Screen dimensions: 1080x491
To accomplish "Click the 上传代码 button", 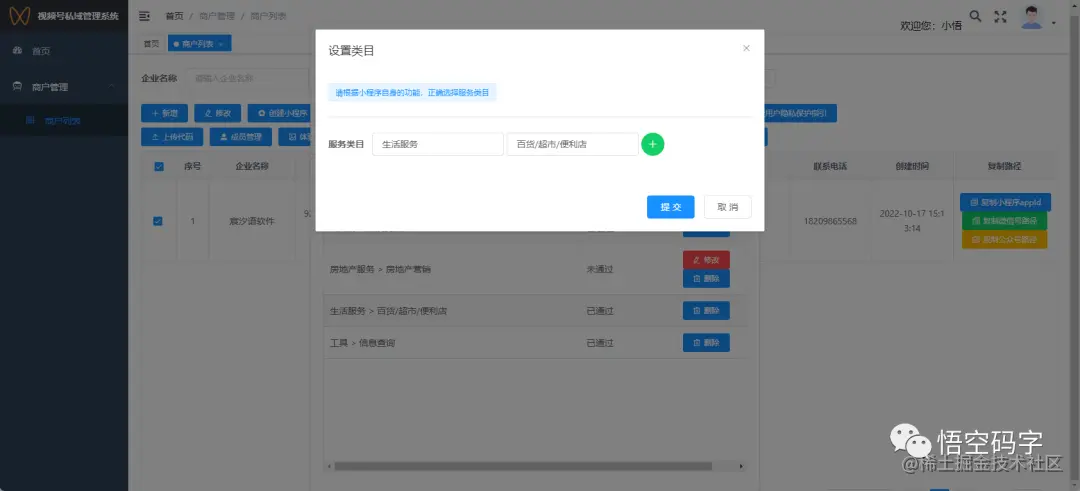I will (x=172, y=136).
